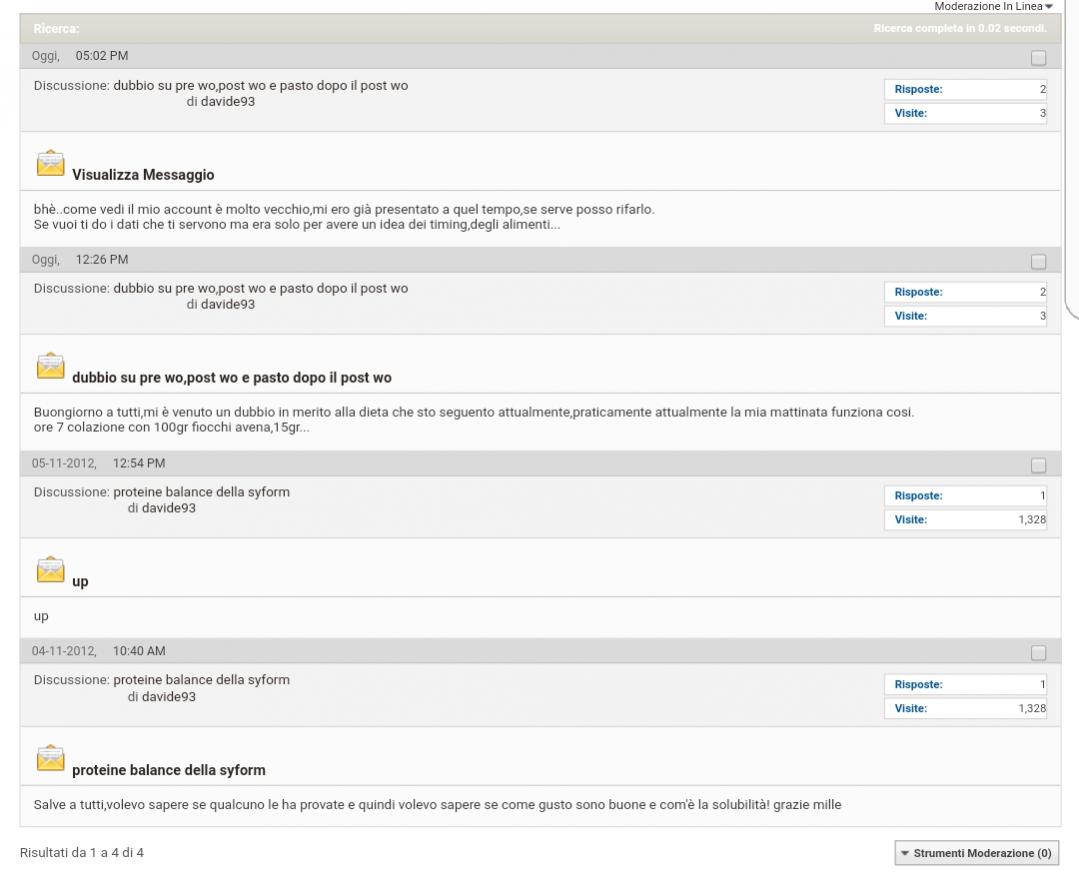Click envelope icon beside Visualizza Messaggio
Viewport: 1079px width, 896px height.
click(x=51, y=164)
